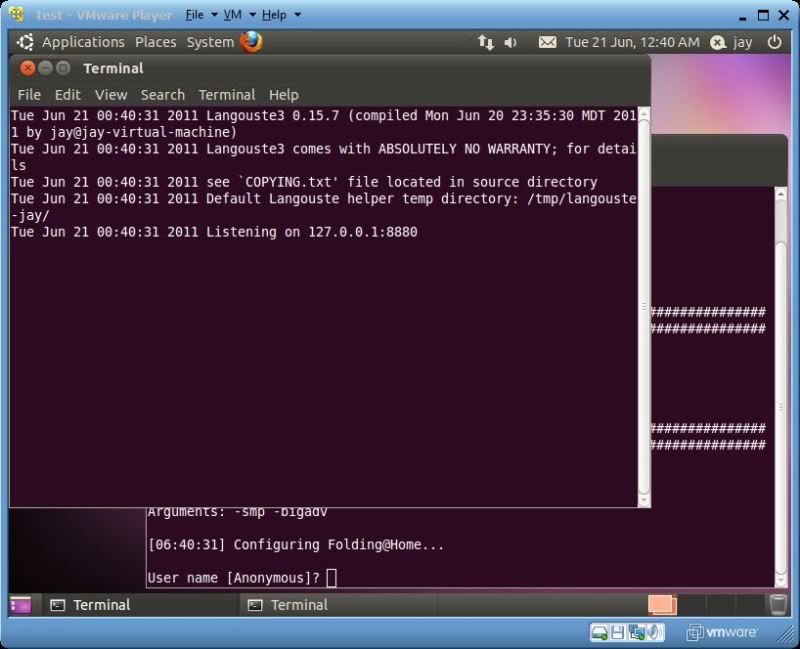The height and width of the screenshot is (649, 800).
Task: Maximize the VMware Player window
Action: pos(763,15)
